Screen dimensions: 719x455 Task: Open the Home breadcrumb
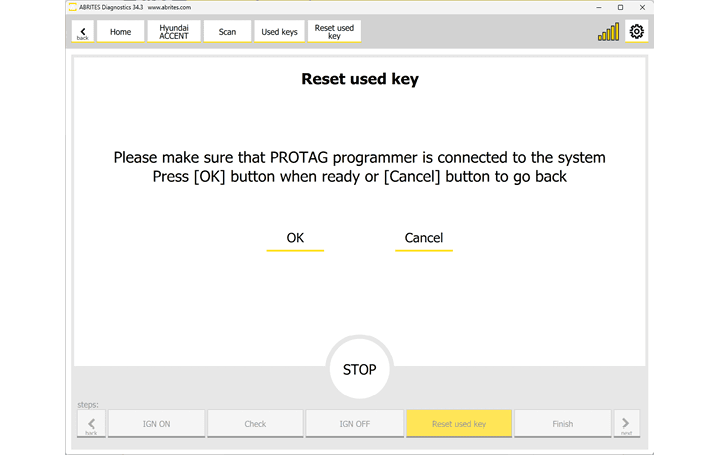[120, 32]
